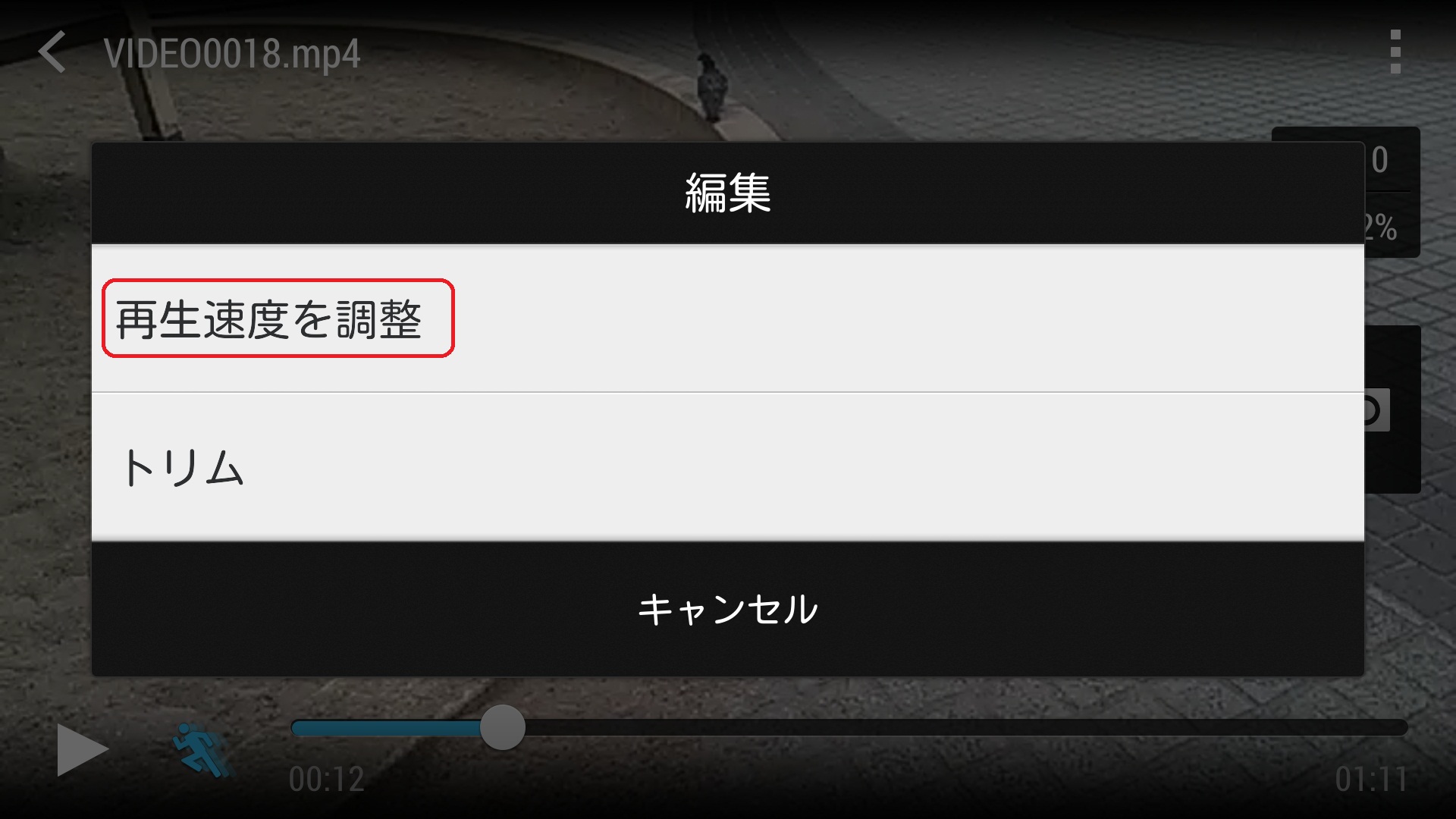Viewport: 1456px width, 819px height.
Task: Tap the キャンセル button
Action: (x=728, y=609)
